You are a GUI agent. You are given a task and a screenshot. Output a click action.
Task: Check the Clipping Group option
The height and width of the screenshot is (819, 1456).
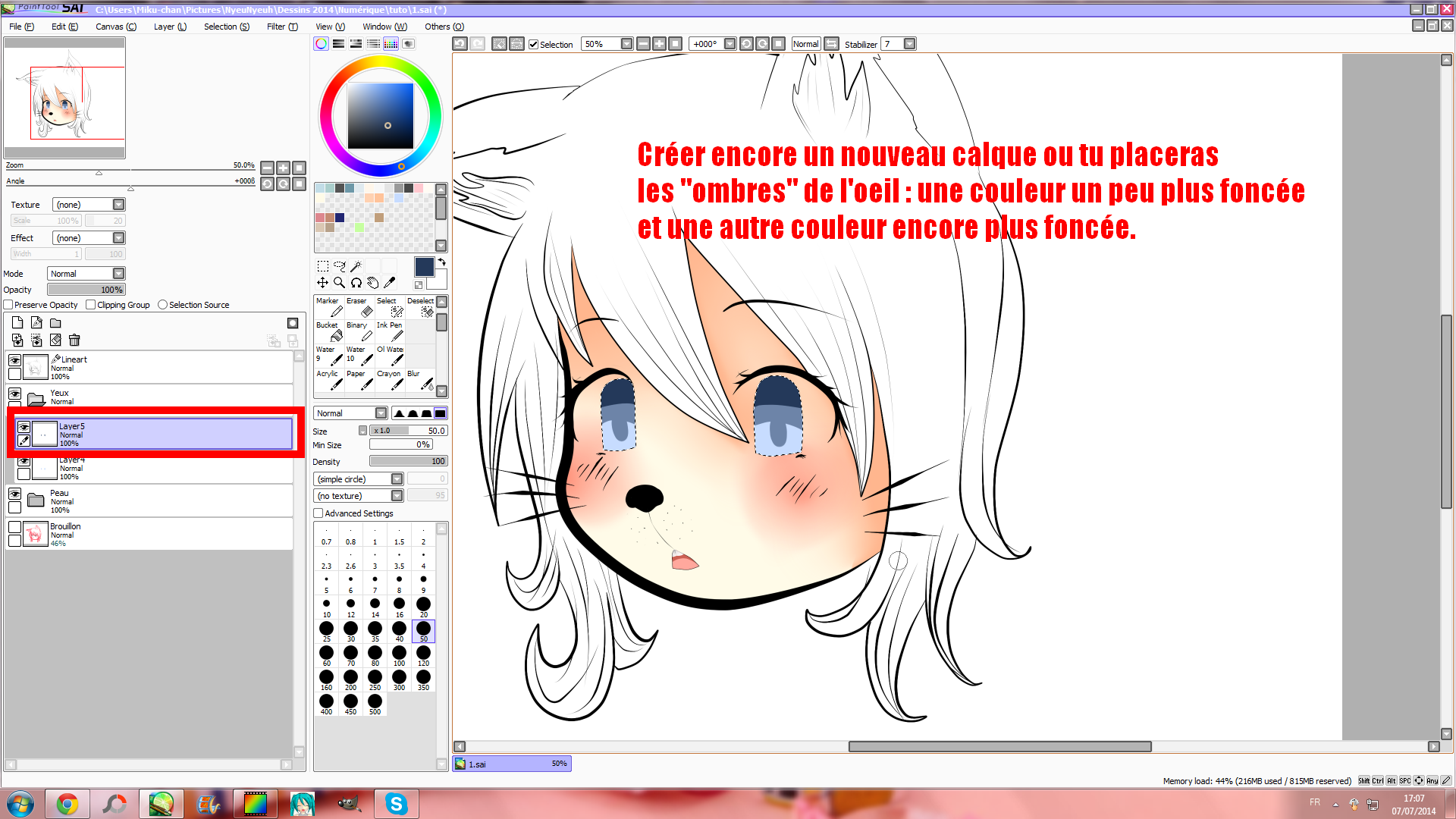[x=91, y=305]
